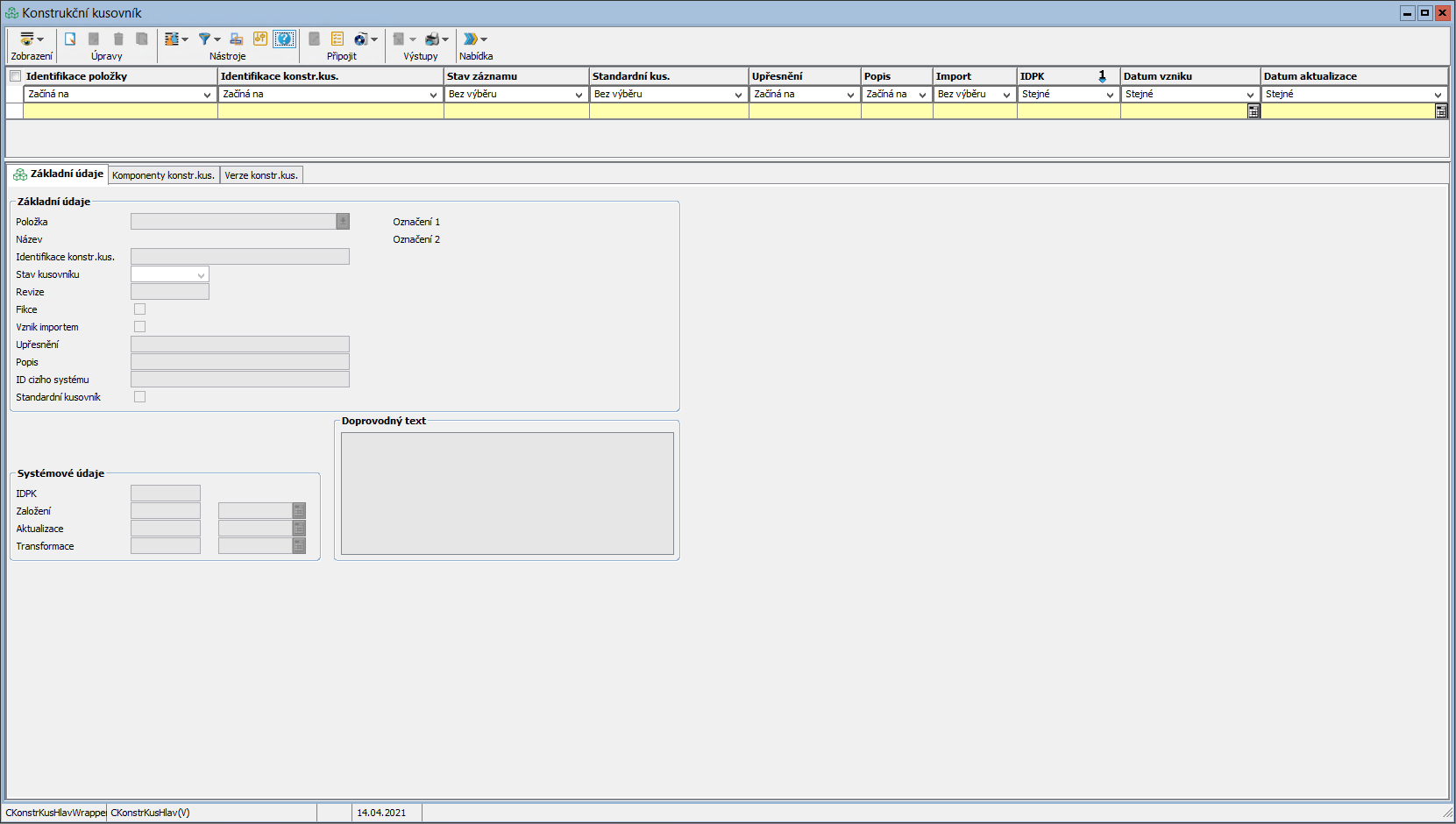Viewport: 1456px width, 824px height.
Task: Open the filter funnel tool
Action: click(x=204, y=39)
